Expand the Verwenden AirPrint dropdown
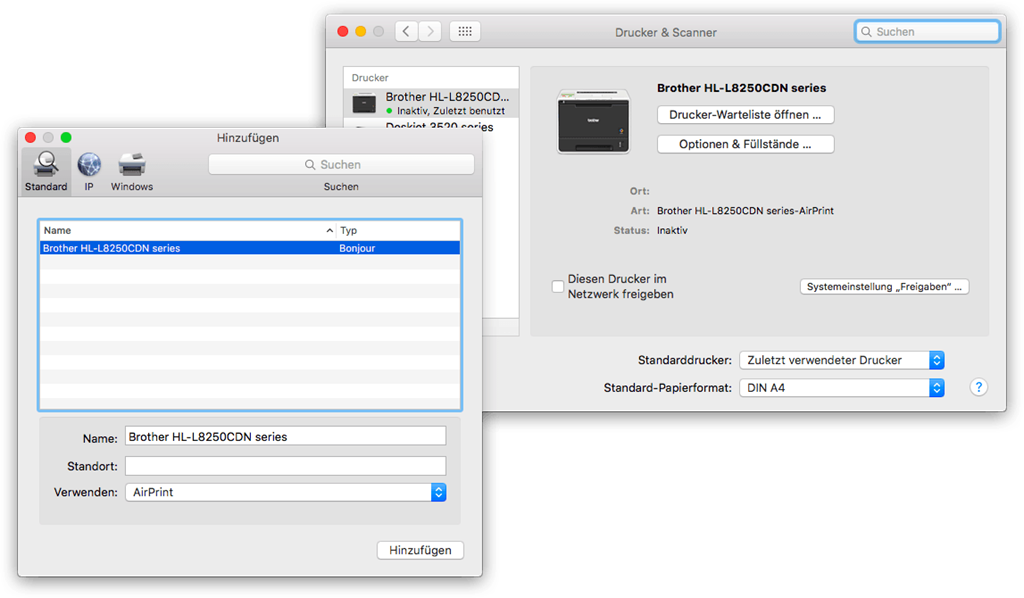Screen dimensions: 1024x598 tap(285, 492)
